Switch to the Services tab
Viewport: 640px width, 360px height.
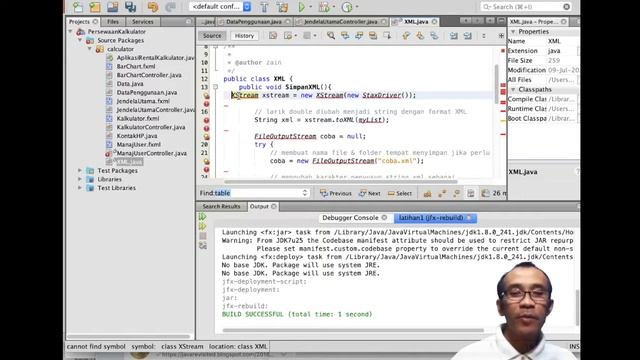143,22
